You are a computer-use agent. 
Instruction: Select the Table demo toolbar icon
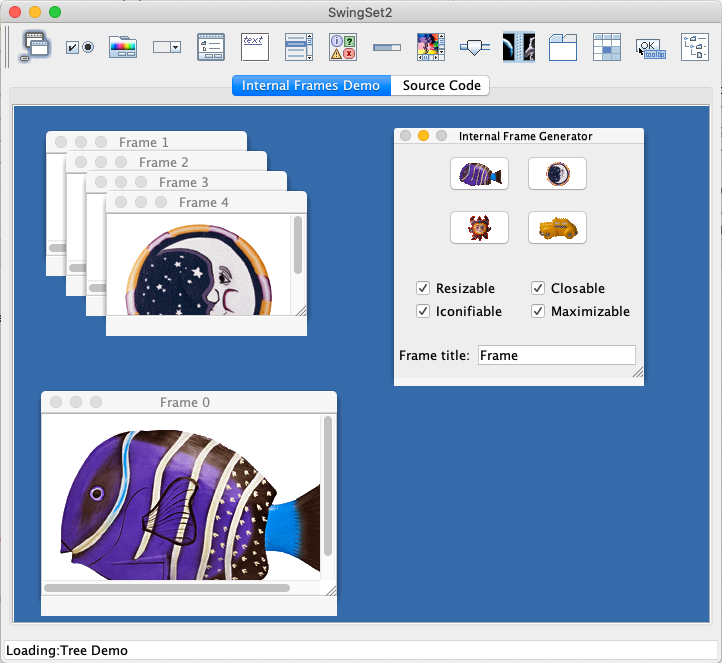(607, 47)
